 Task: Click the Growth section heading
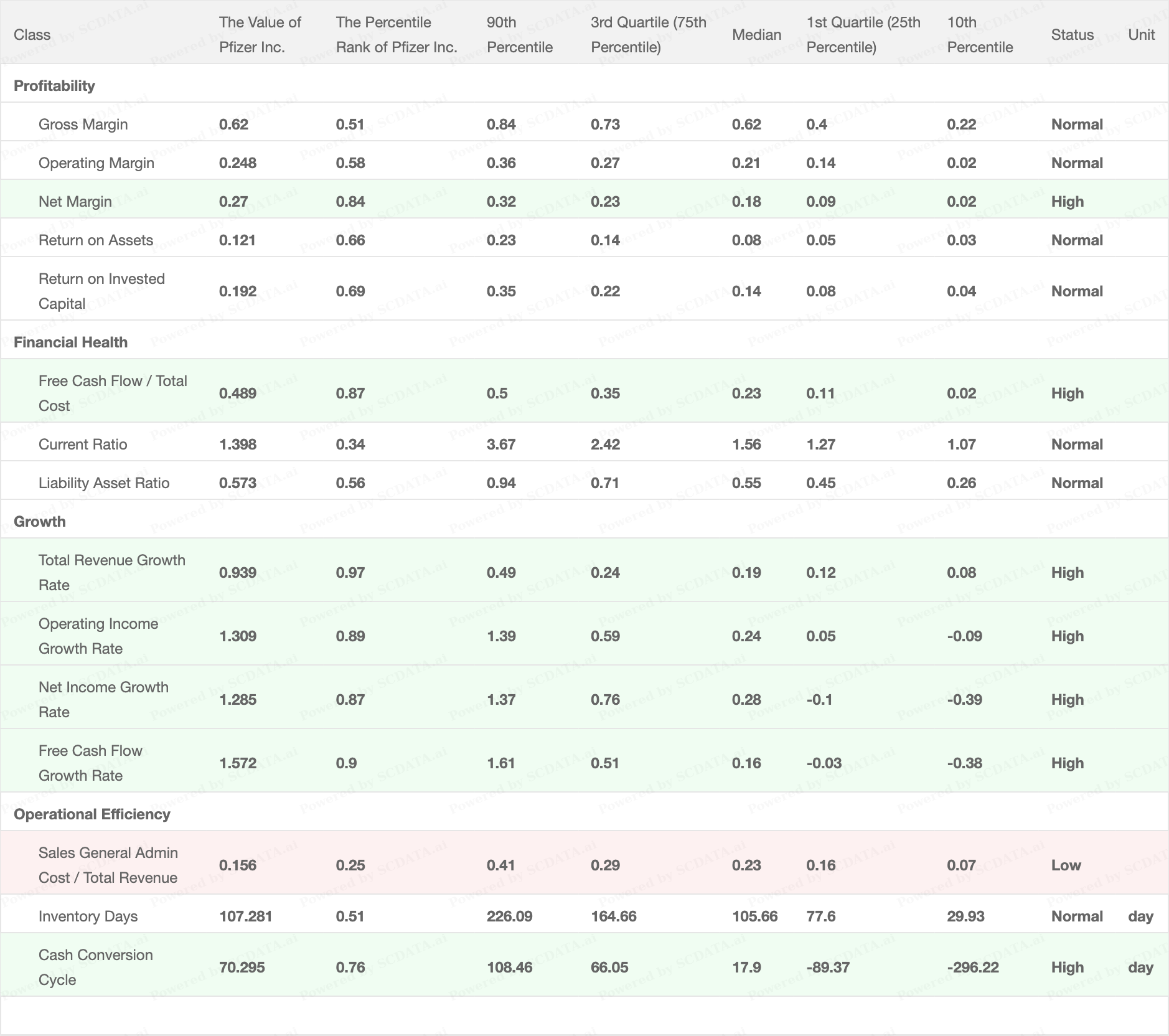[x=39, y=522]
